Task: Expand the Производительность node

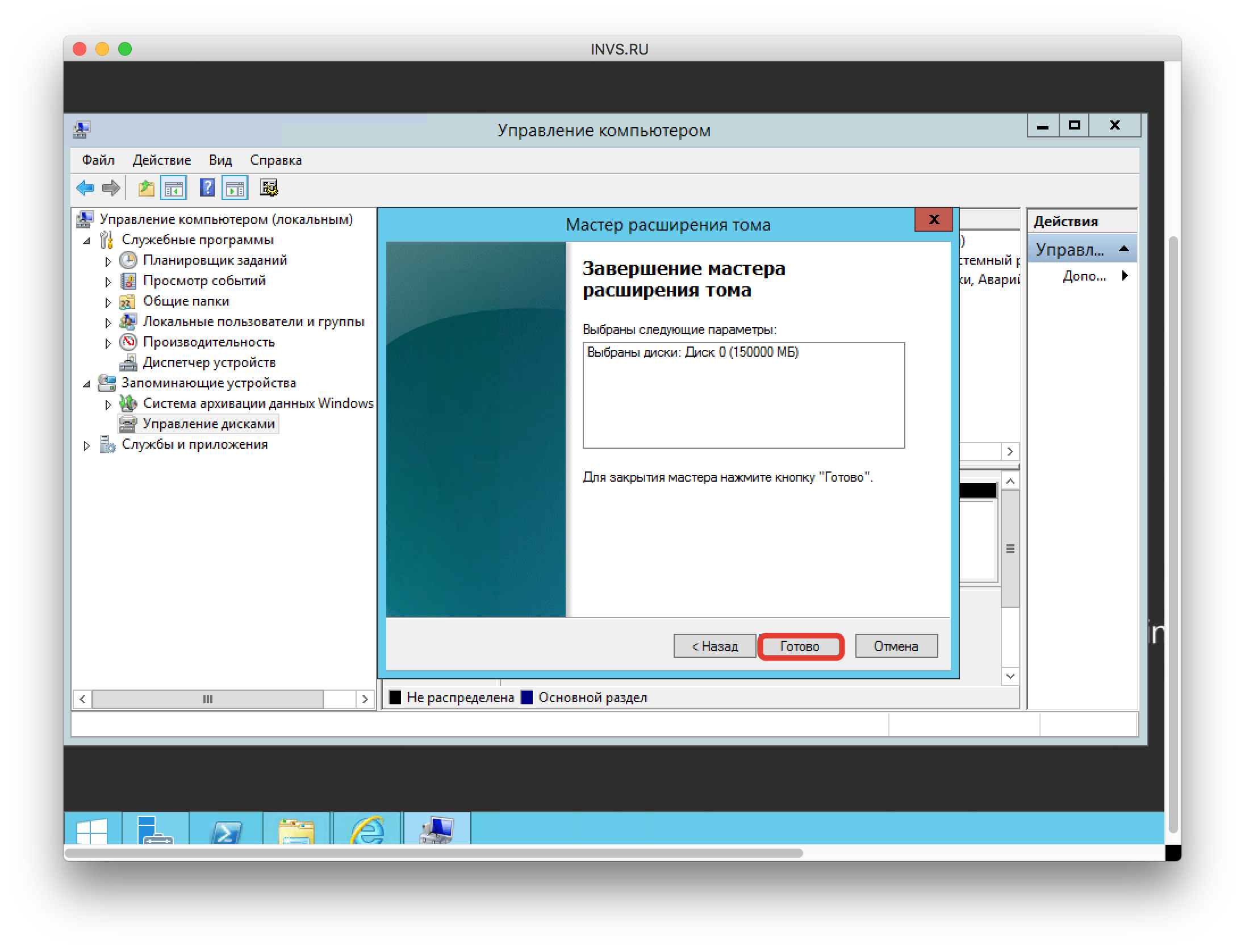Action: (108, 343)
